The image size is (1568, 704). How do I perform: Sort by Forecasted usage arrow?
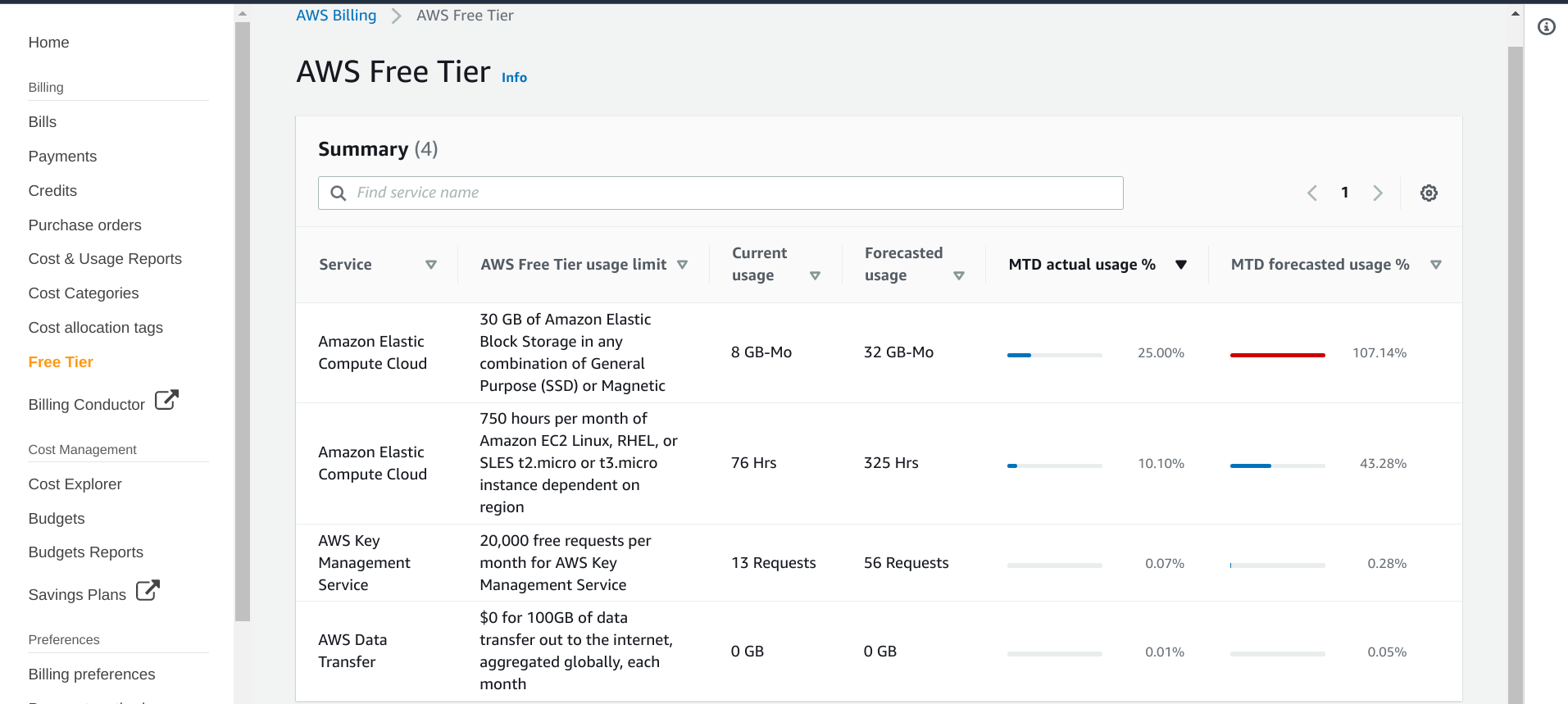coord(959,276)
